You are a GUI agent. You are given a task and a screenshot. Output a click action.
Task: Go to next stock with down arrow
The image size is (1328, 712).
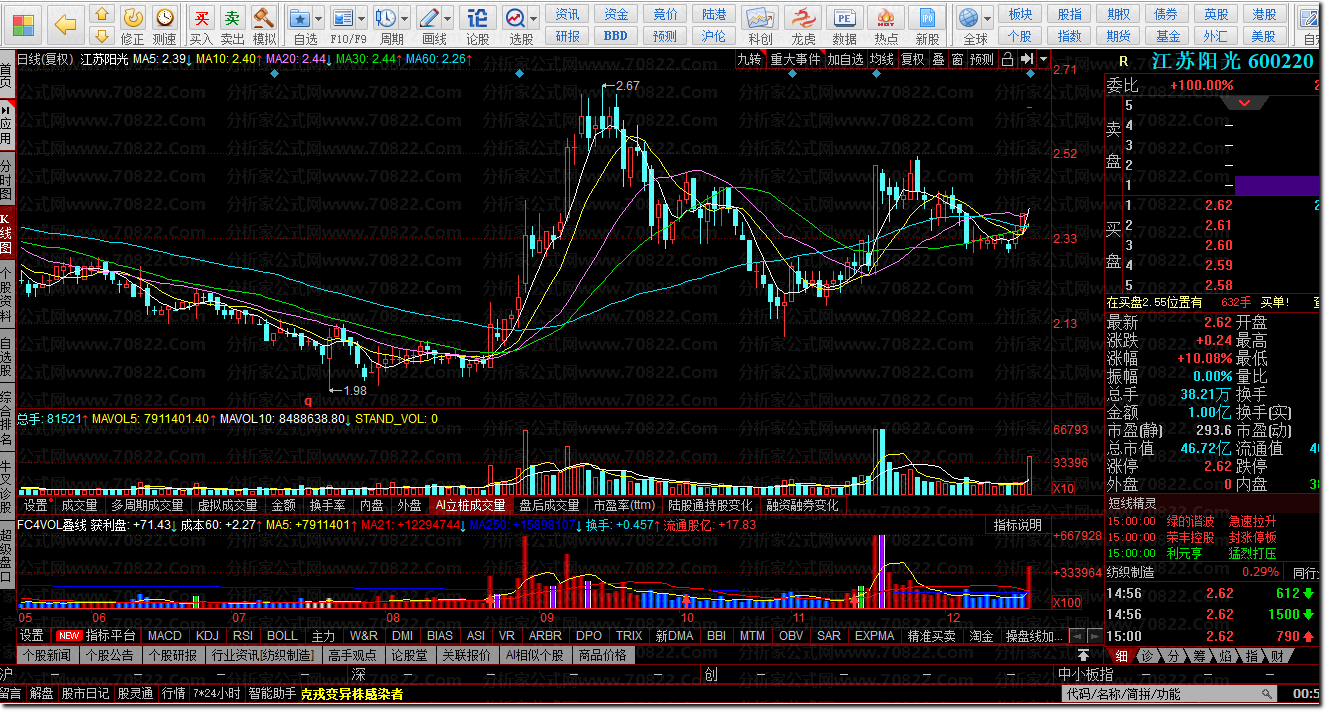coord(101,35)
